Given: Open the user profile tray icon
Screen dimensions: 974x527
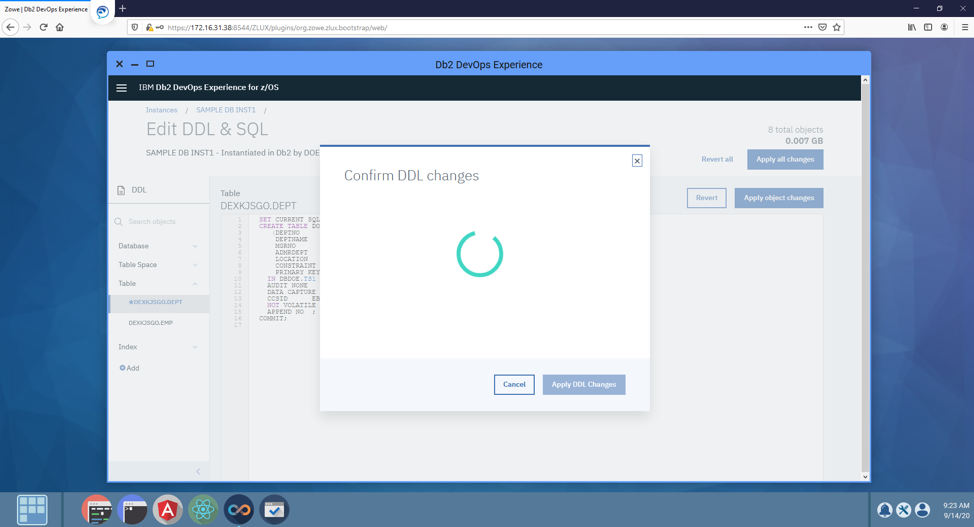Looking at the screenshot, I should [x=922, y=510].
